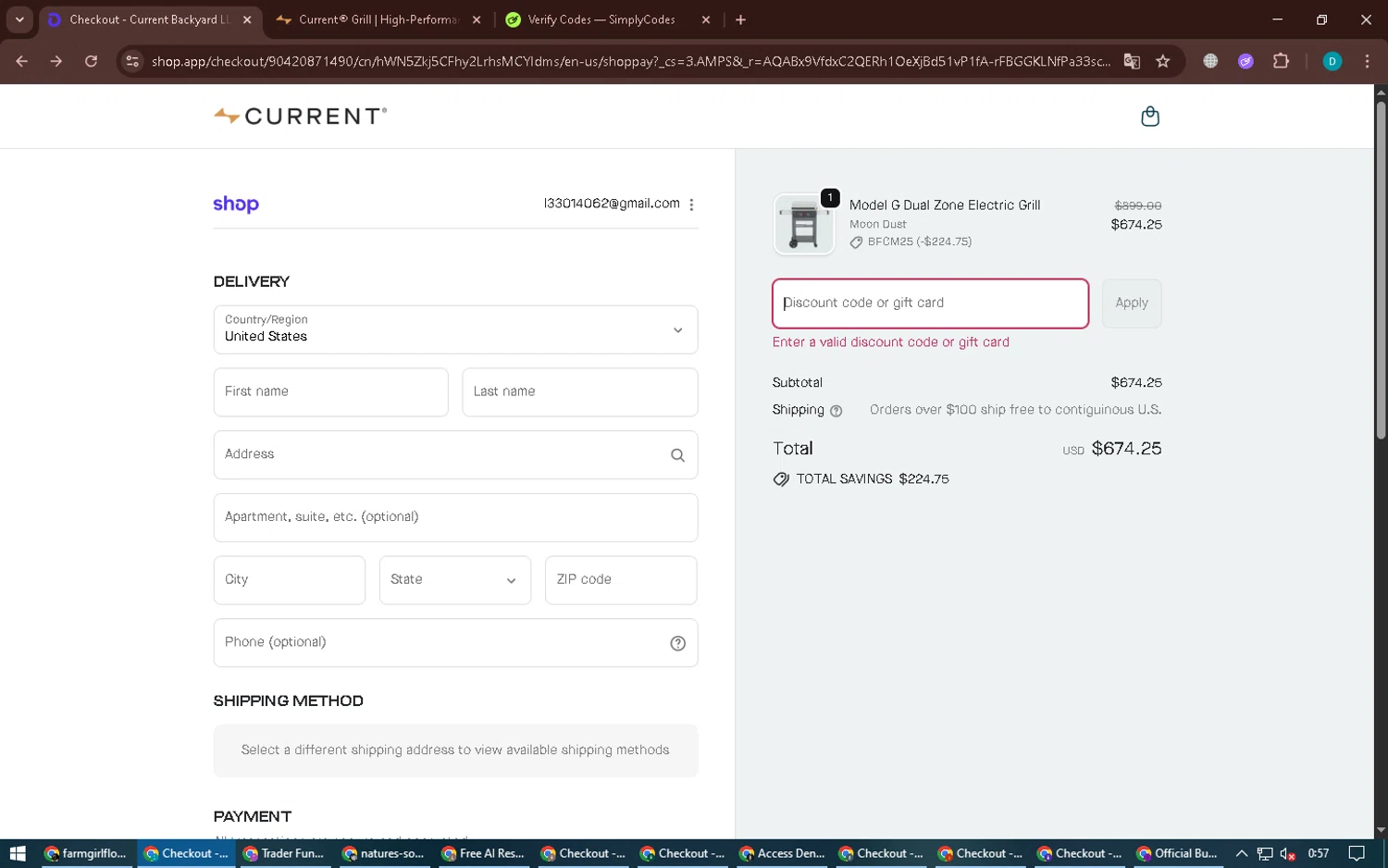Screen dimensions: 1388x868
Task: Show hidden system tray icons
Action: [1242, 854]
